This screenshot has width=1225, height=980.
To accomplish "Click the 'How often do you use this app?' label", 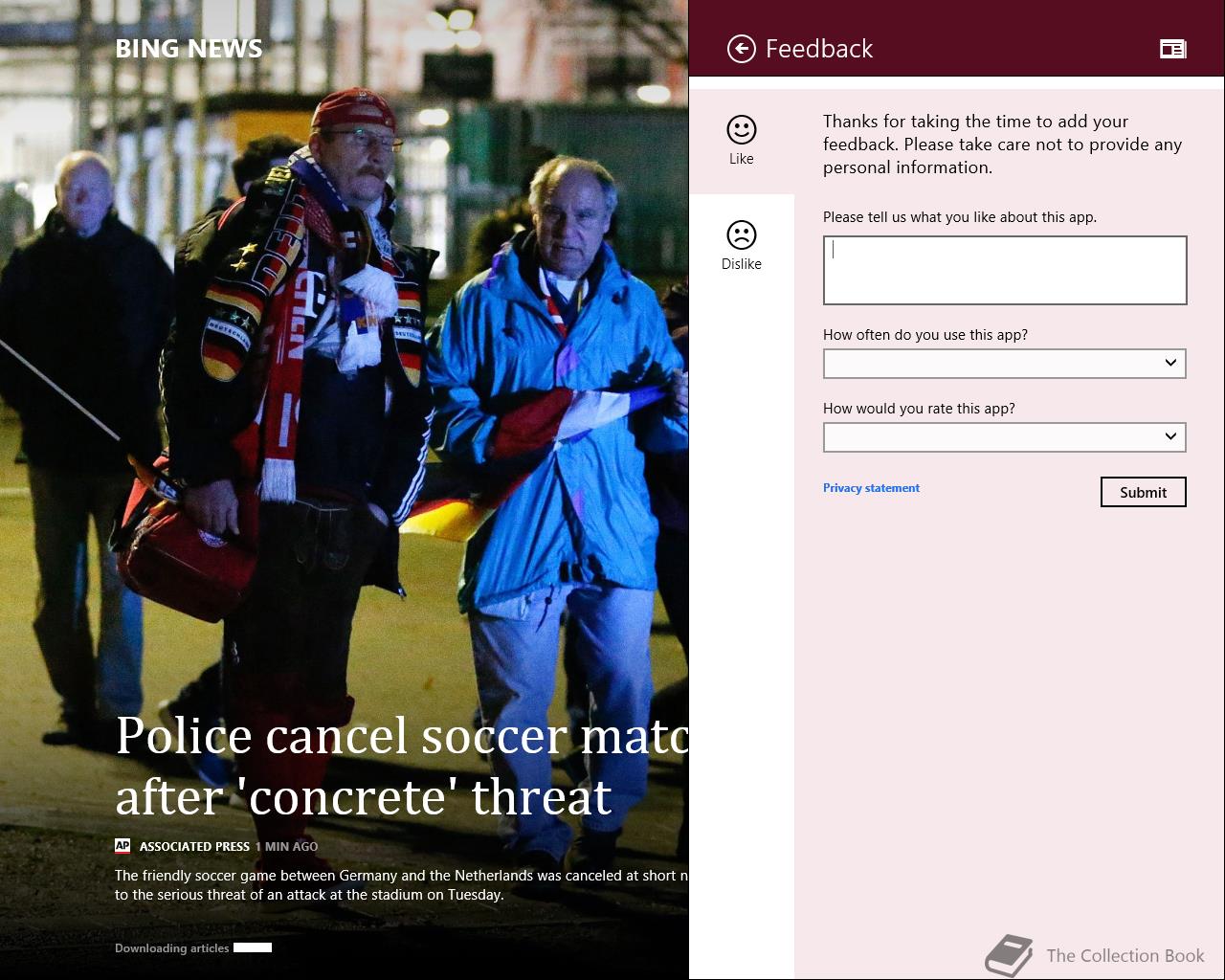I will click(925, 335).
